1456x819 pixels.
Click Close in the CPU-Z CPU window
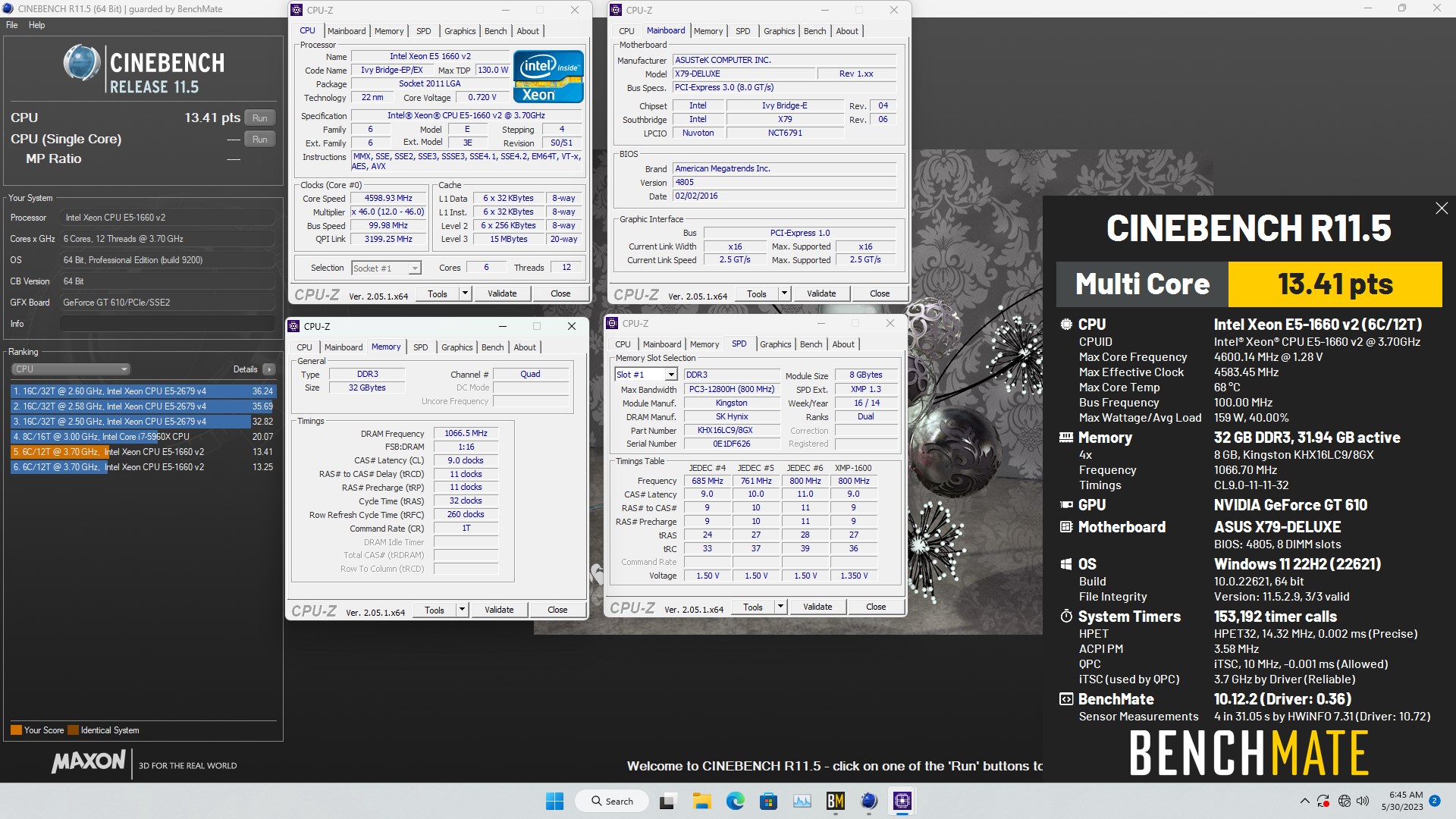560,293
